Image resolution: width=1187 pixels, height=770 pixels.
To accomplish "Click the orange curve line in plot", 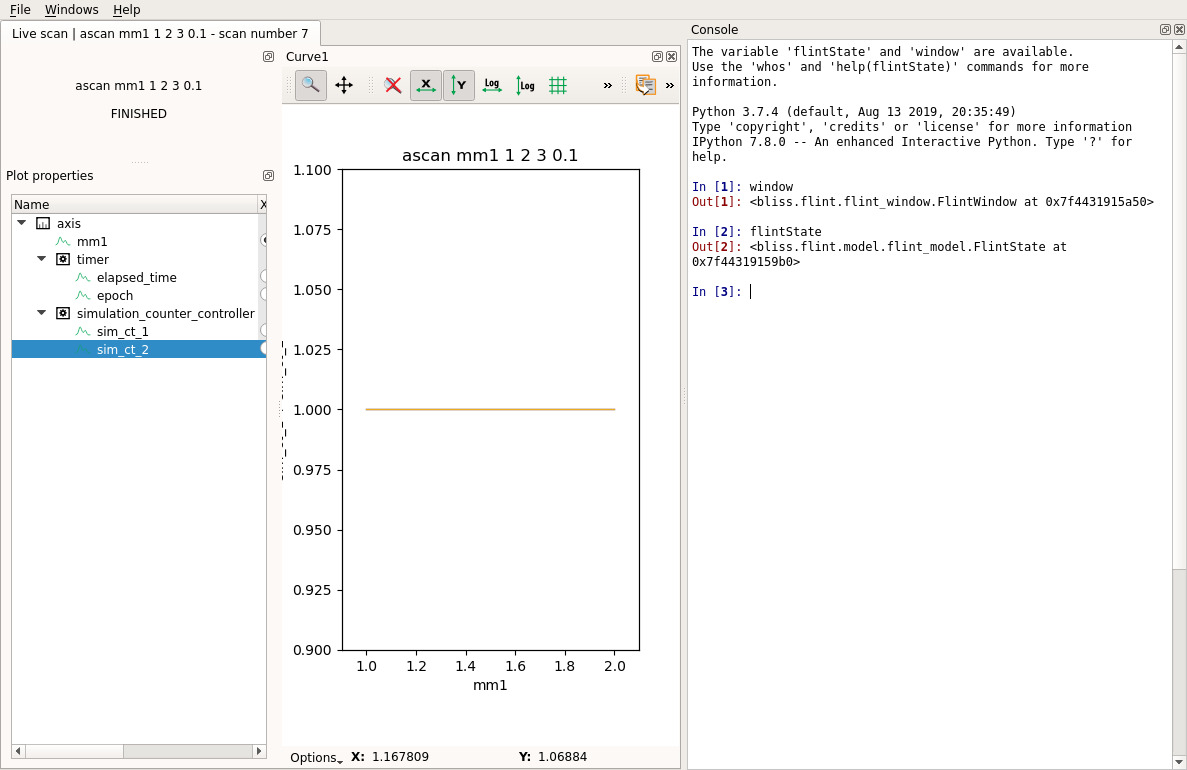I will tap(491, 410).
